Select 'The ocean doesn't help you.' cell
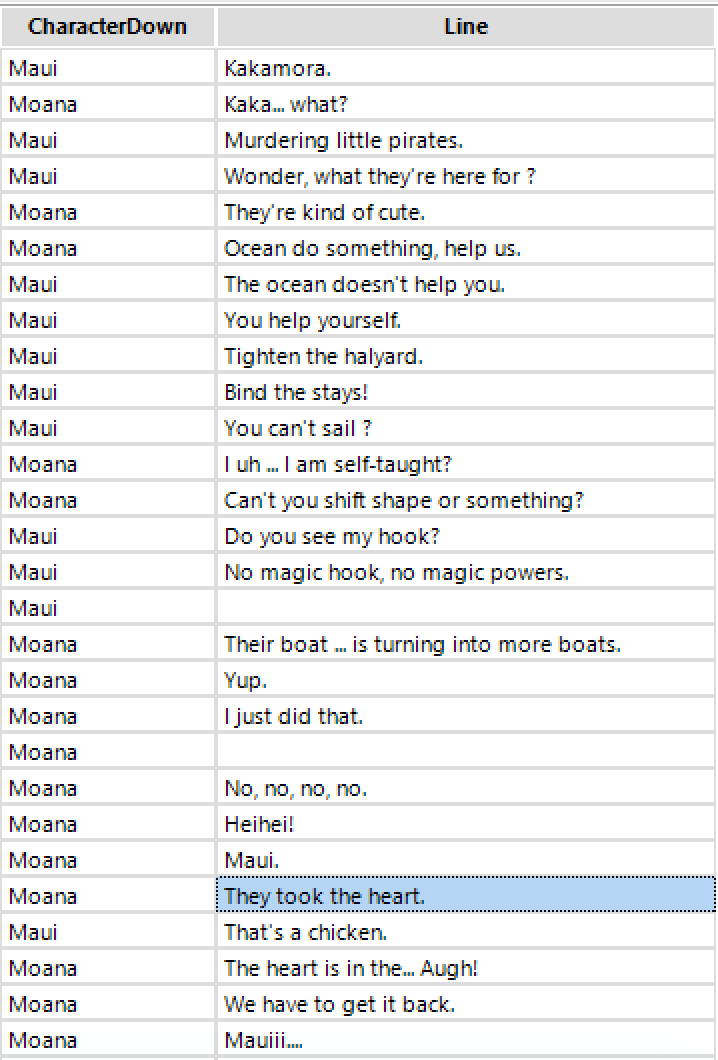The width and height of the screenshot is (718, 1060). coord(466,284)
